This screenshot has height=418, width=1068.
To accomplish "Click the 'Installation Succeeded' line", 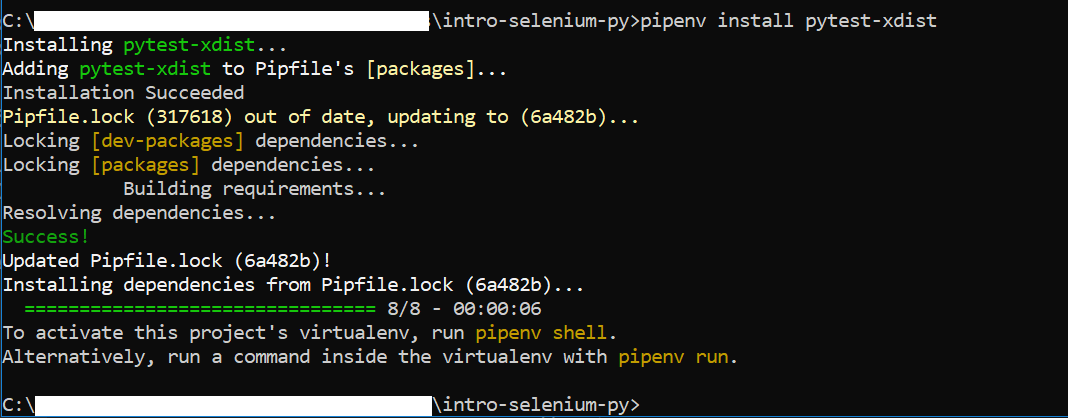I will (x=123, y=93).
